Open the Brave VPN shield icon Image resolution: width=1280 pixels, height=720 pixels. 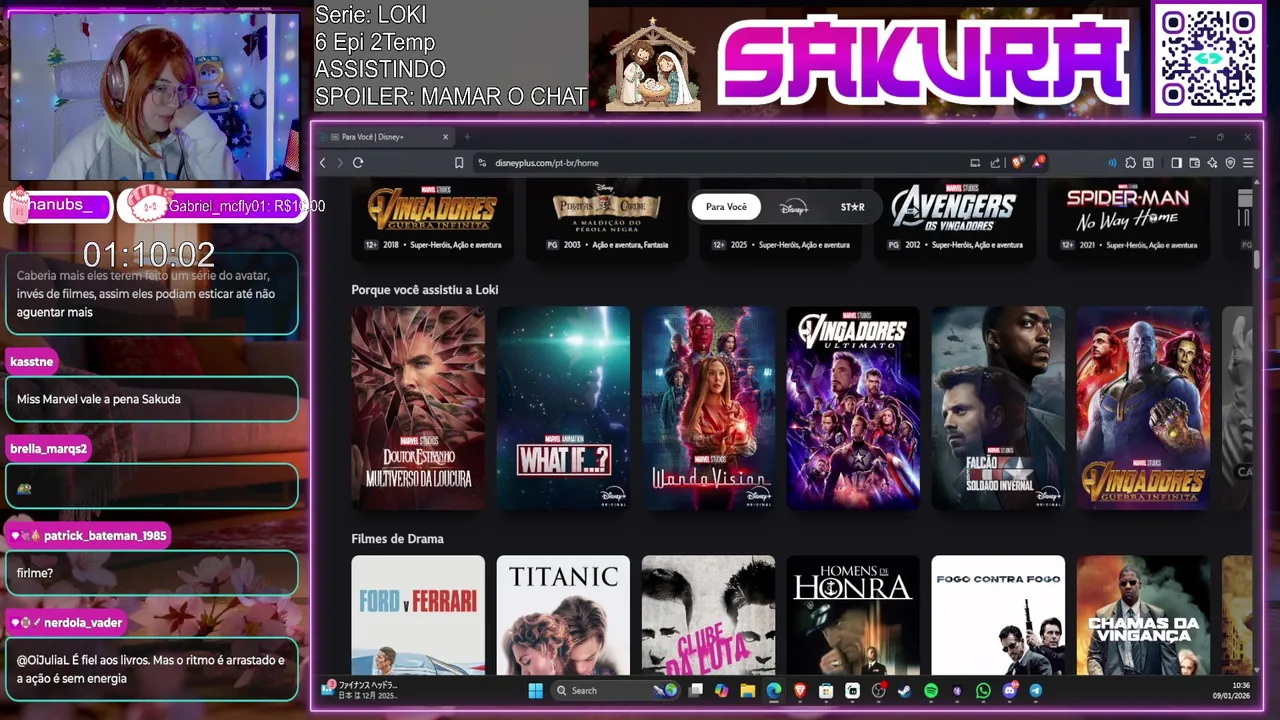click(x=1230, y=163)
